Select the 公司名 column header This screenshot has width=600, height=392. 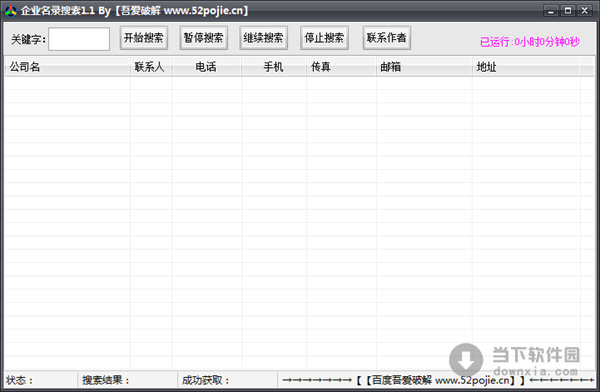click(67, 67)
